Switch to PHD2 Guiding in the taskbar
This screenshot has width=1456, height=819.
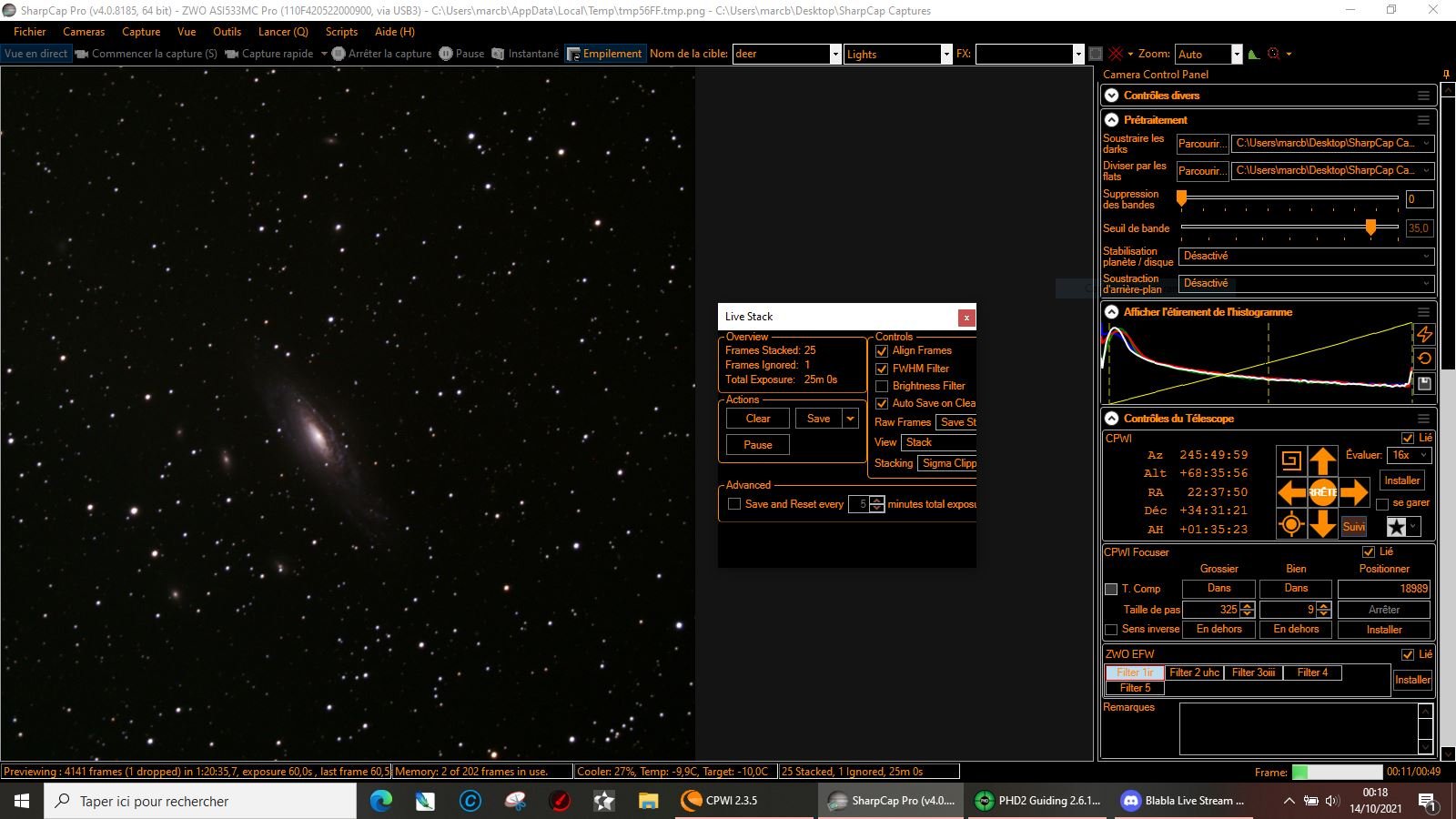pyautogui.click(x=1038, y=801)
